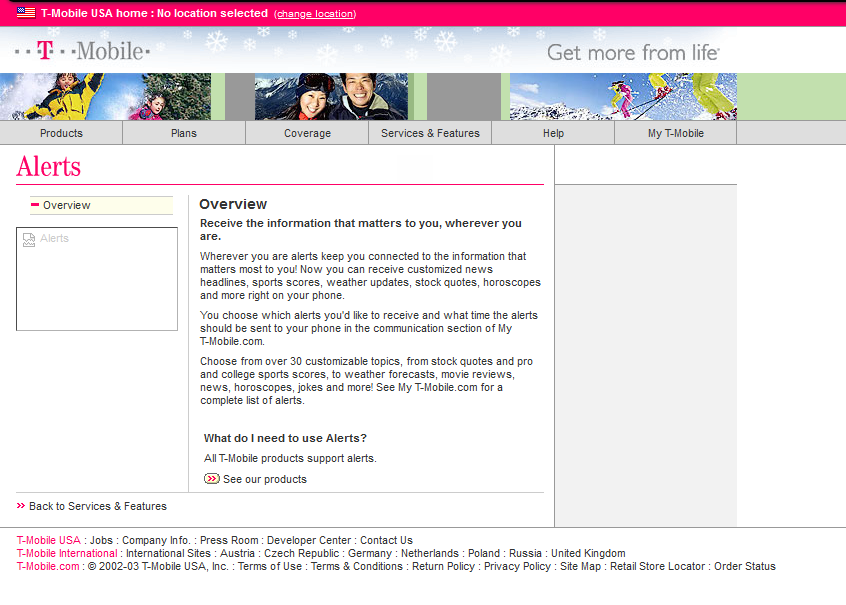View the Return Policy link
Viewport: 846px width, 605px height.
[444, 566]
